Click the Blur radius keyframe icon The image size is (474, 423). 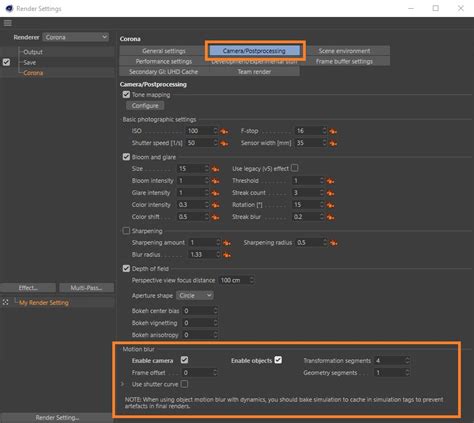tap(227, 255)
